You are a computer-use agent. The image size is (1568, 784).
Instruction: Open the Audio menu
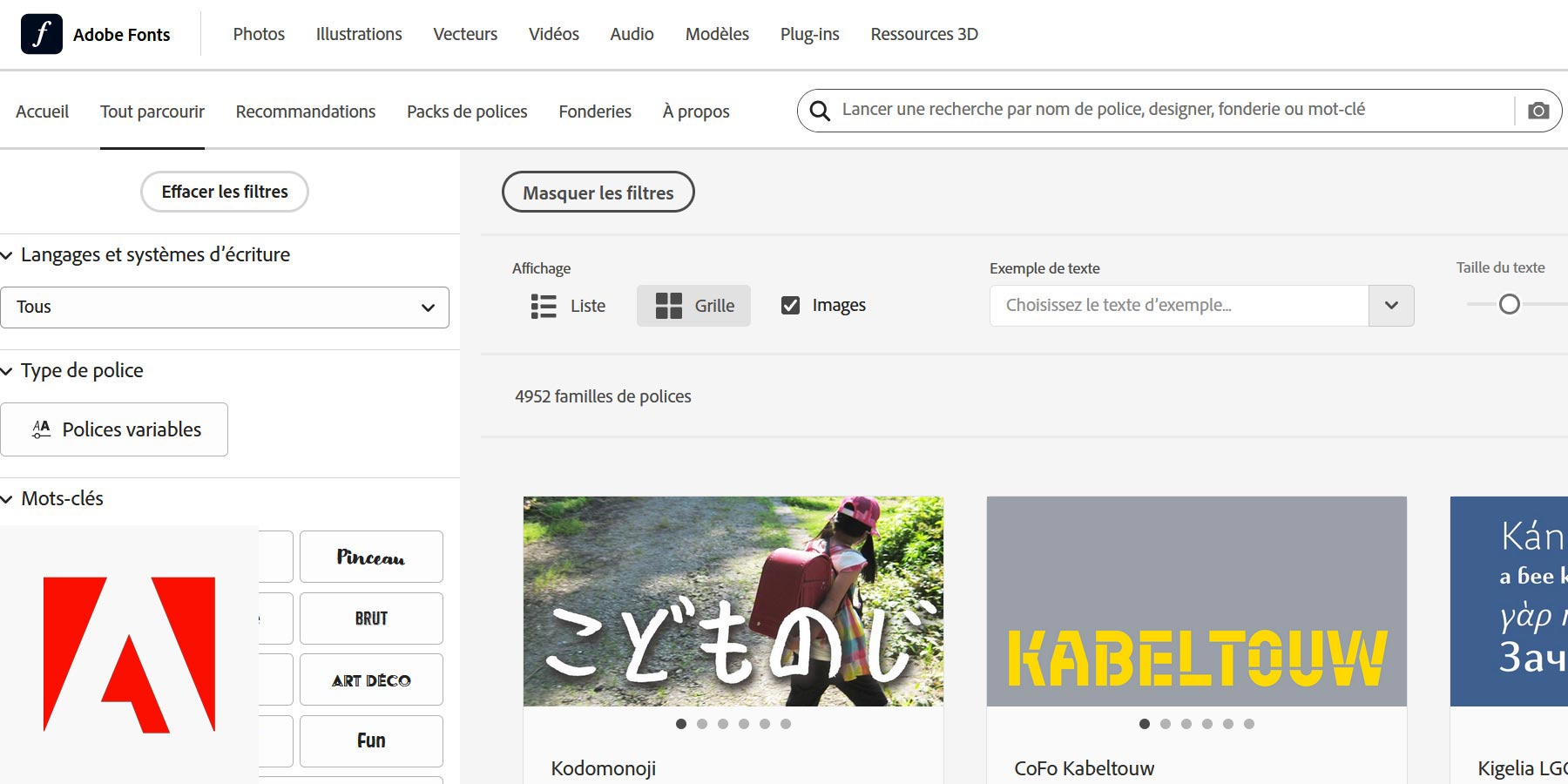[x=632, y=34]
